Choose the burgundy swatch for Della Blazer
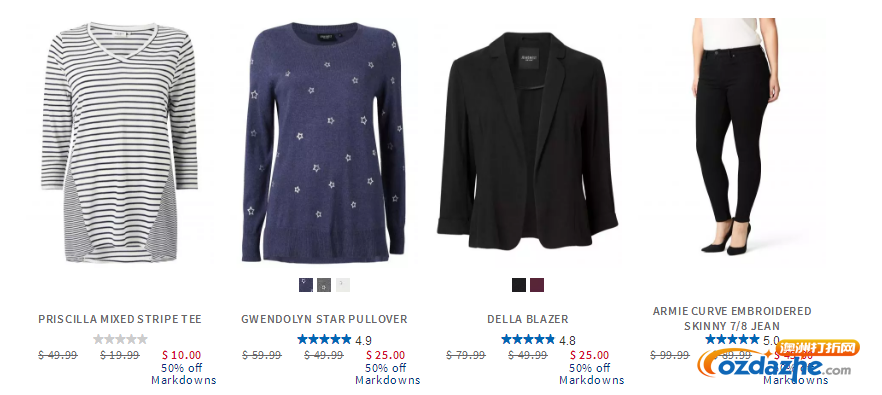Image resolution: width=882 pixels, height=395 pixels. (537, 285)
